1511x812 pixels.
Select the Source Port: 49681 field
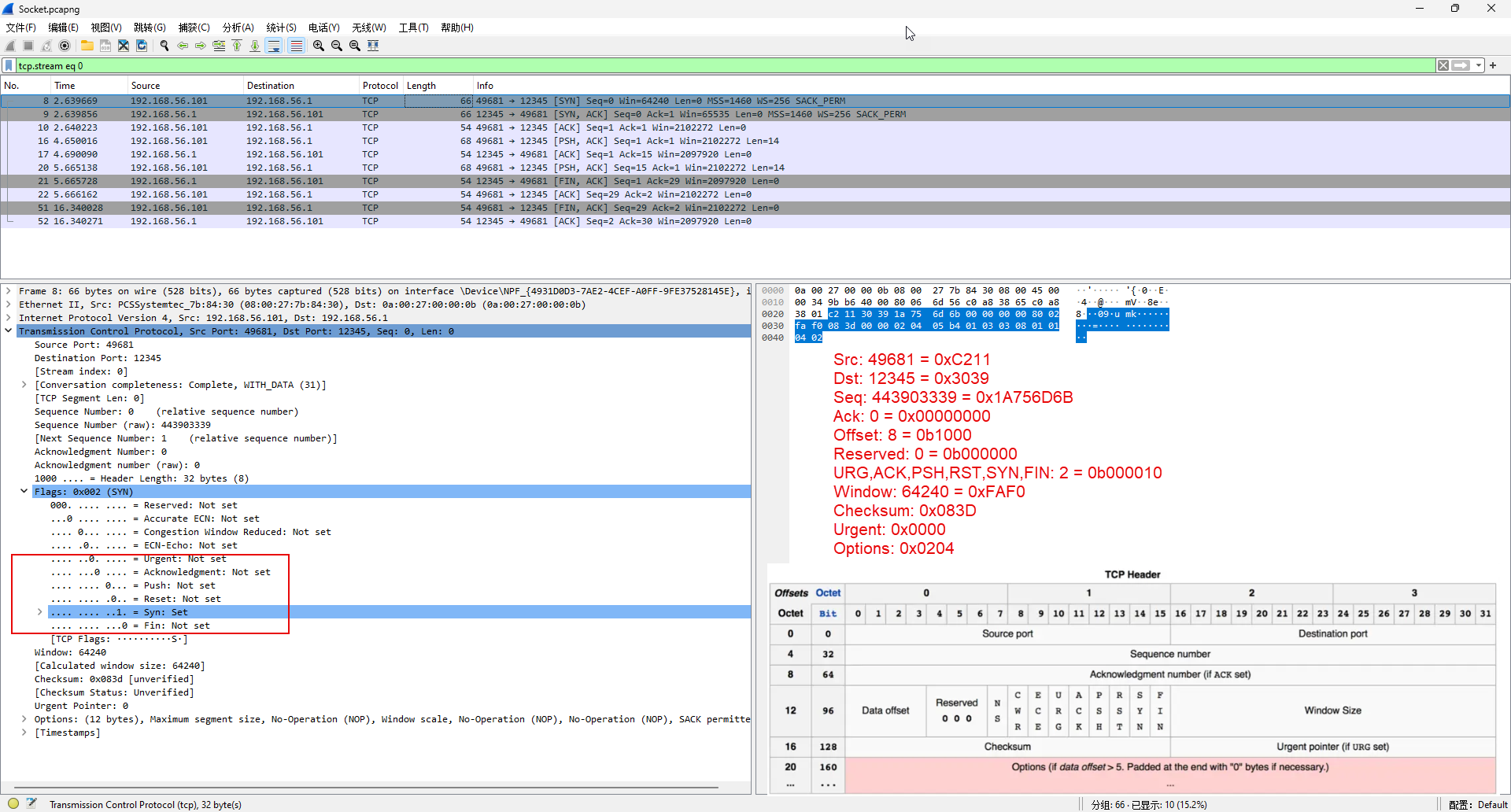click(x=84, y=345)
